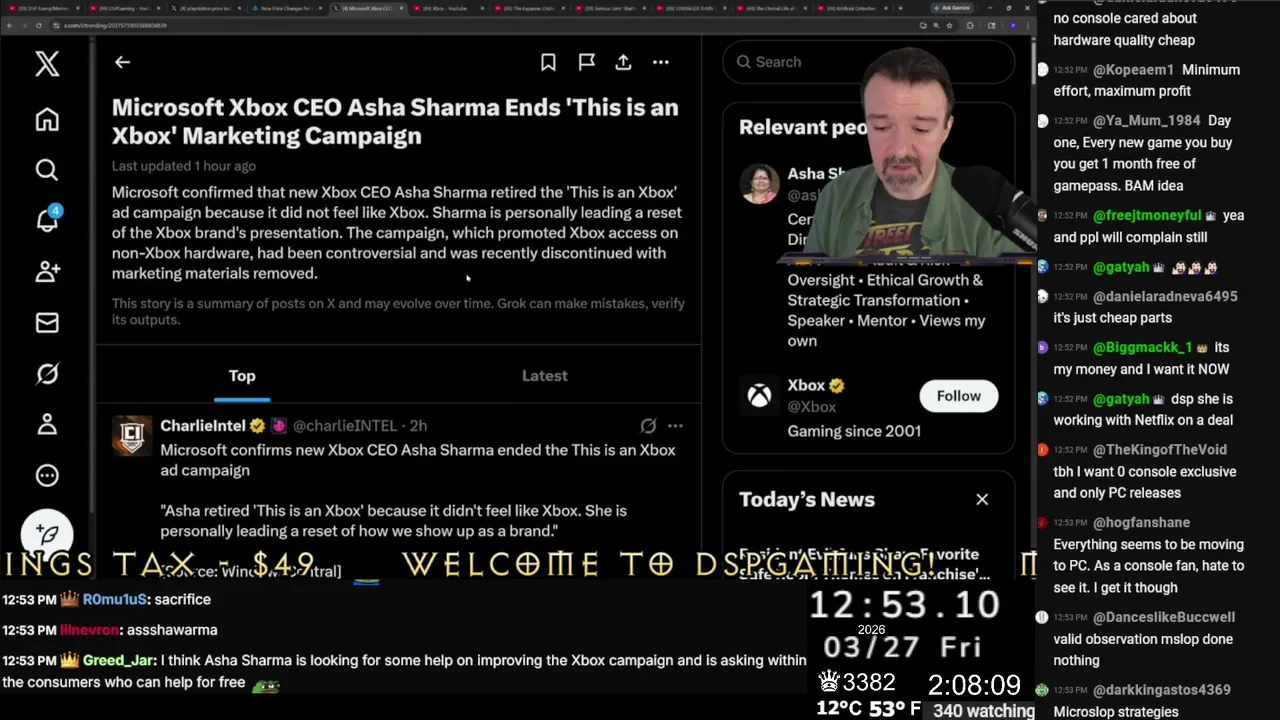Open the Follow/people sidebar icon
Viewport: 1280px width, 720px height.
47,271
